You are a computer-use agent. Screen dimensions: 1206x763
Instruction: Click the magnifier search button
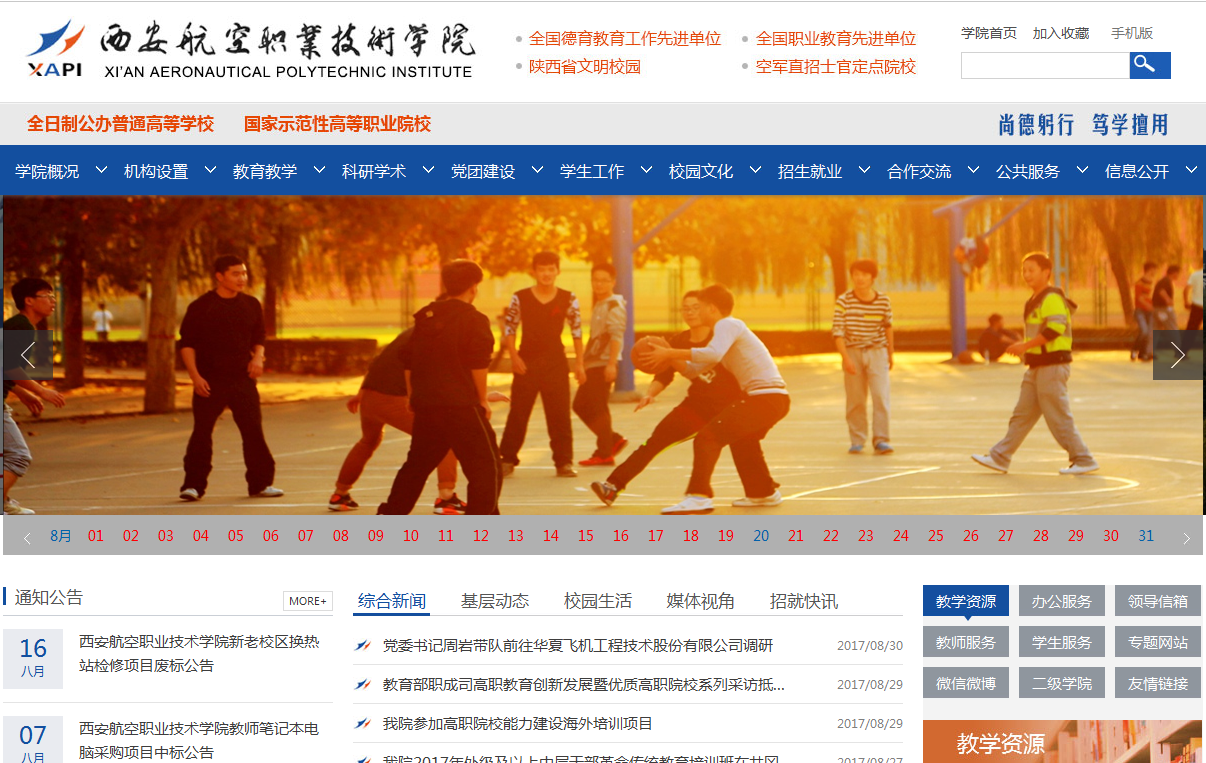[x=1149, y=65]
